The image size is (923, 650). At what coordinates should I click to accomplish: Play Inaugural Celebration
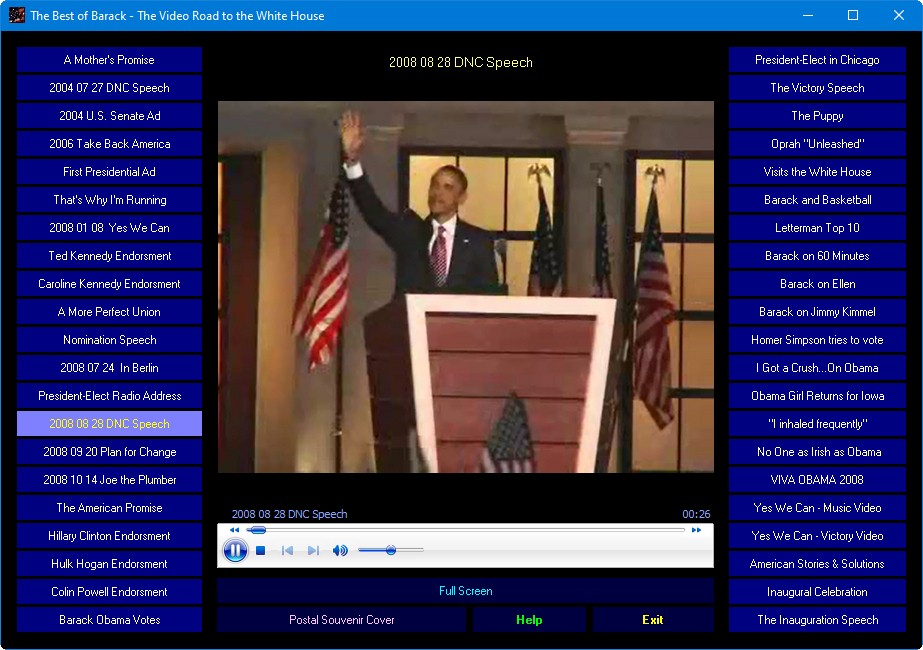click(x=817, y=591)
